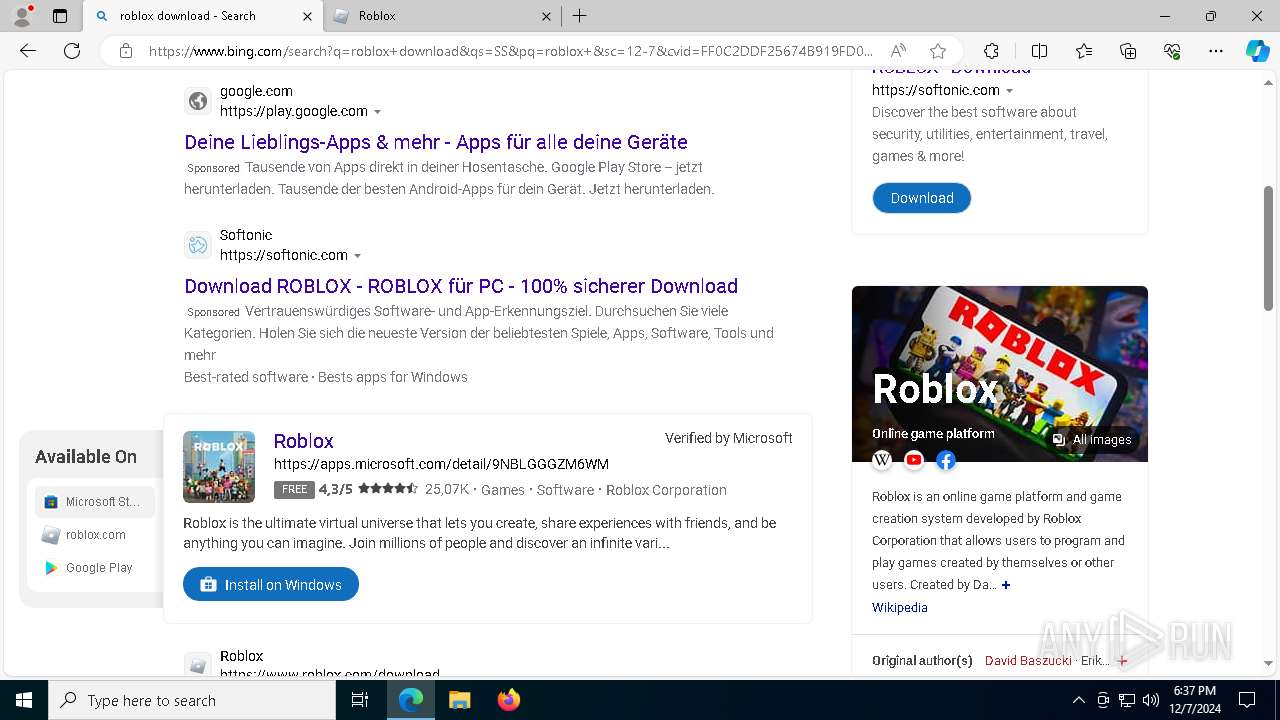Open the David Baszucki author link

1027,661
